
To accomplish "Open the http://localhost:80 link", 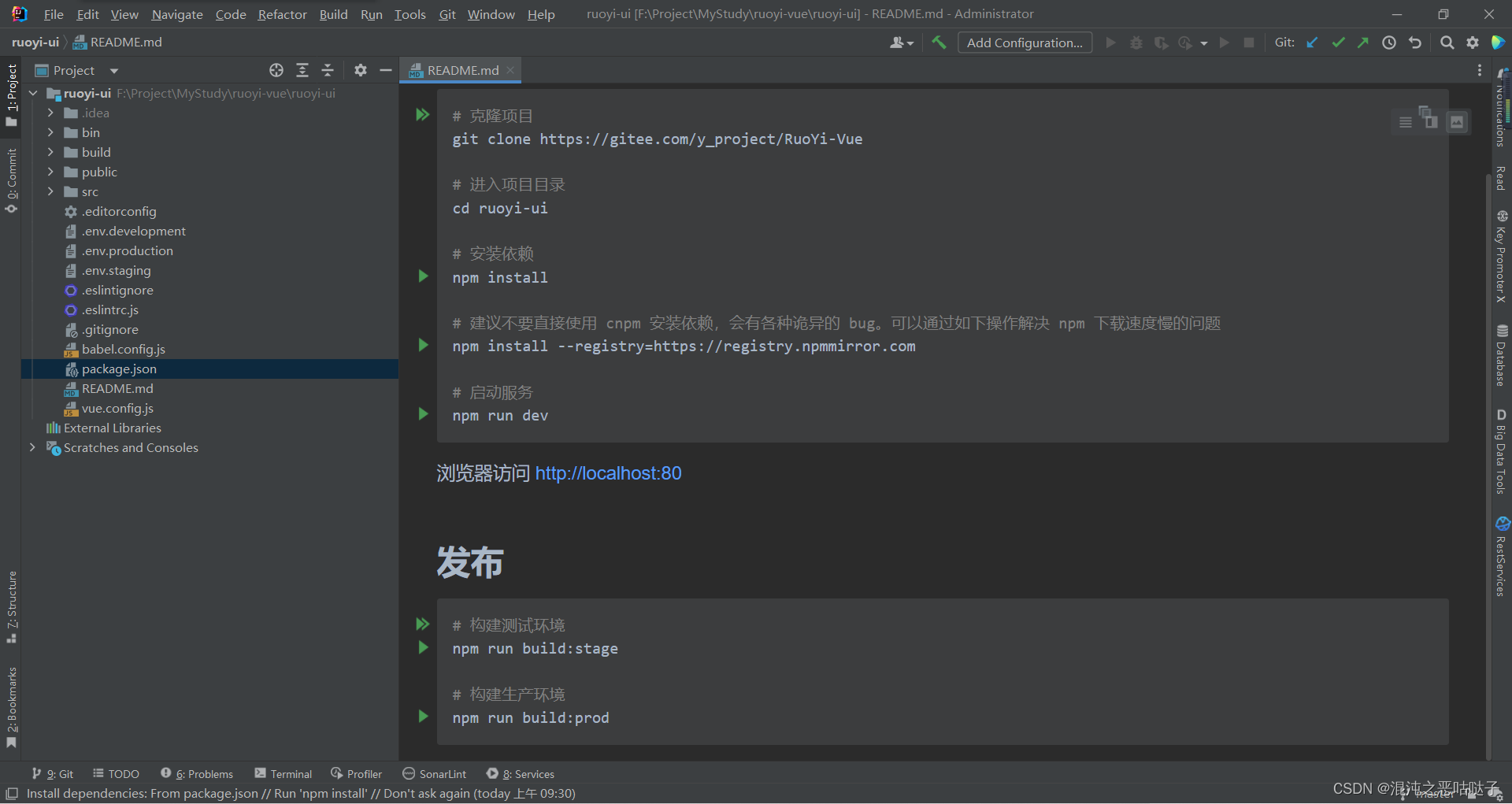I will tap(608, 473).
